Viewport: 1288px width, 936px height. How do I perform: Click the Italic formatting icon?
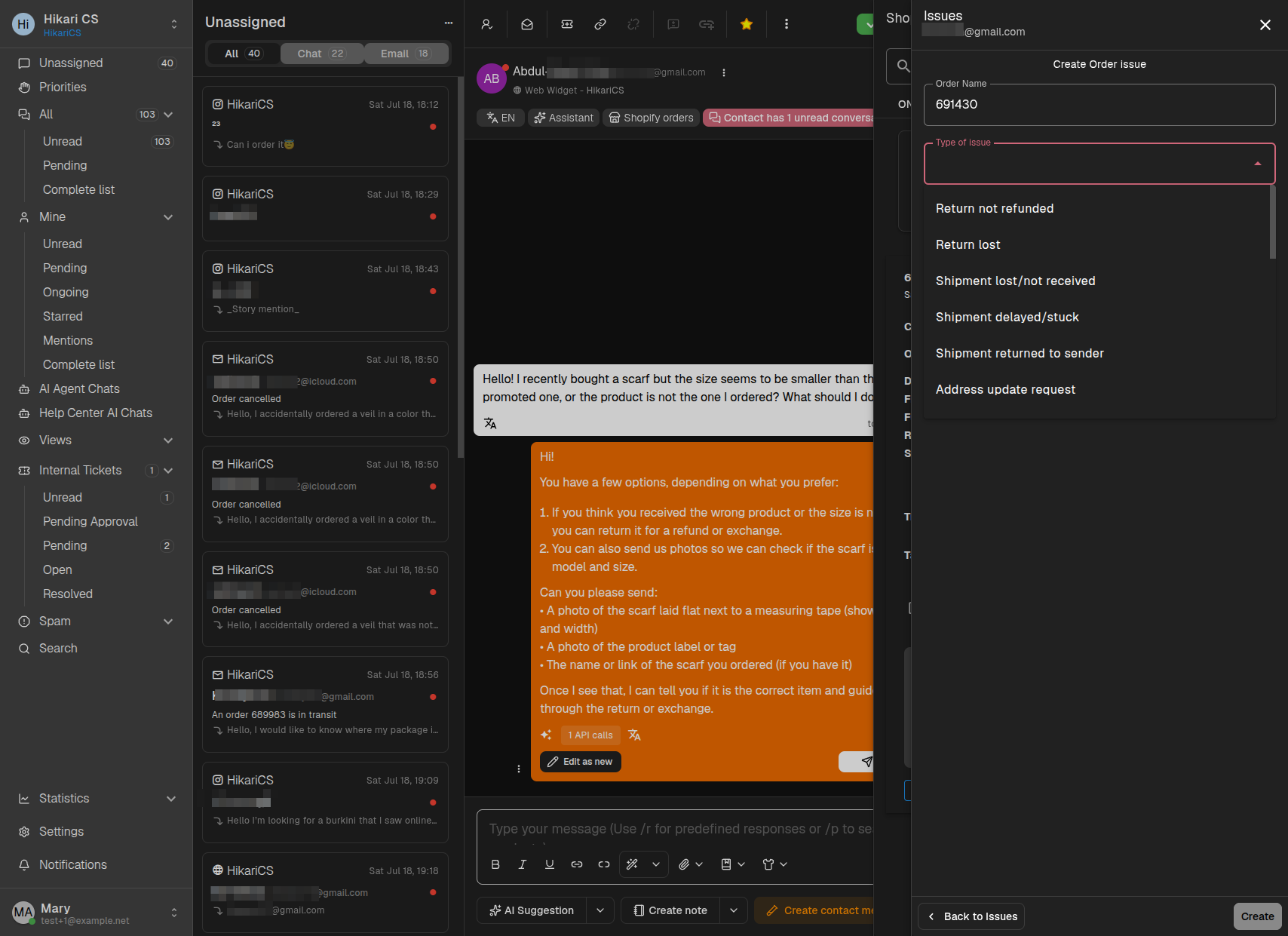523,864
